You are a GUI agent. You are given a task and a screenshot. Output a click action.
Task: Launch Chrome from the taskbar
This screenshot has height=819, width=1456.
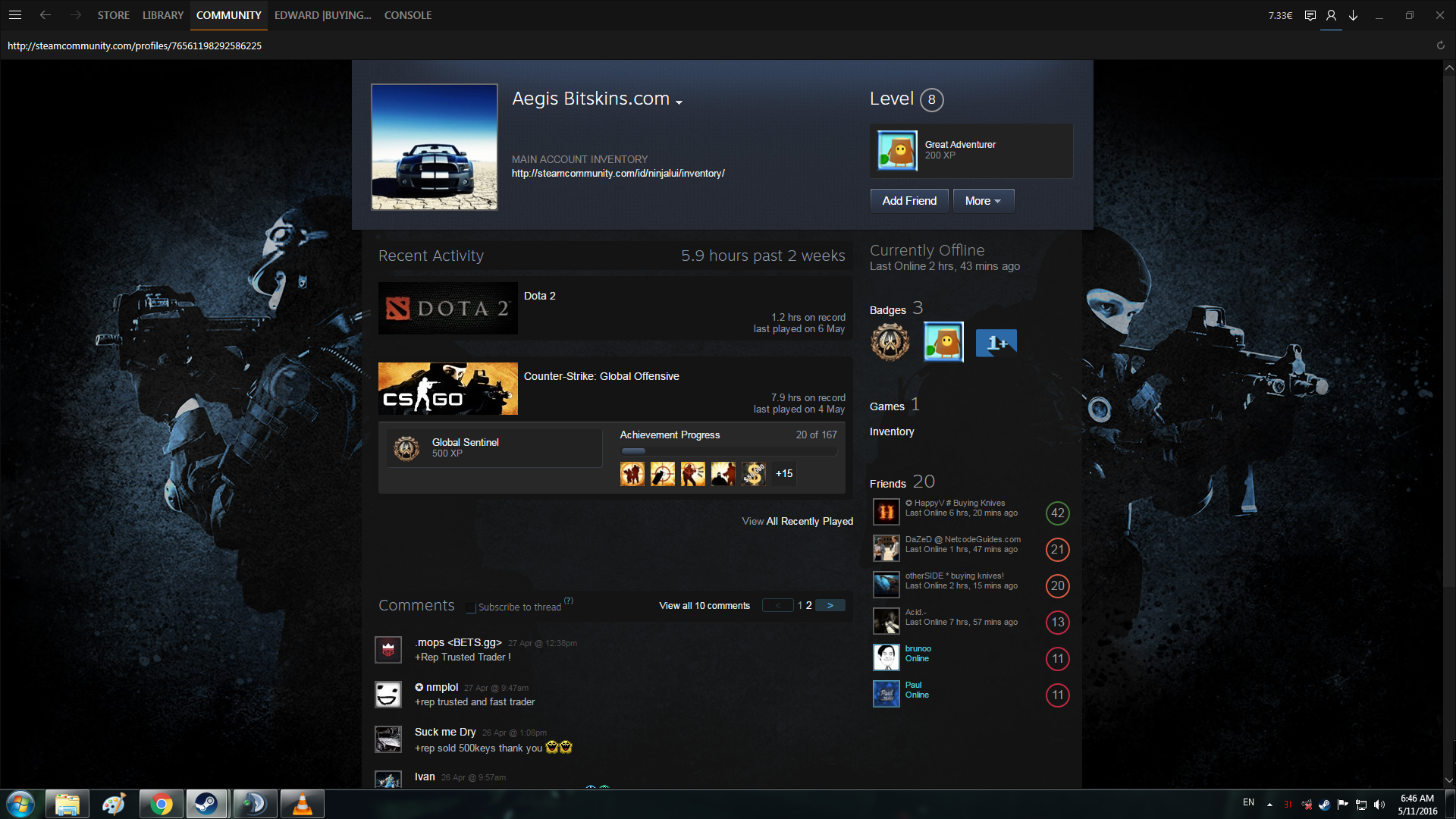point(161,804)
